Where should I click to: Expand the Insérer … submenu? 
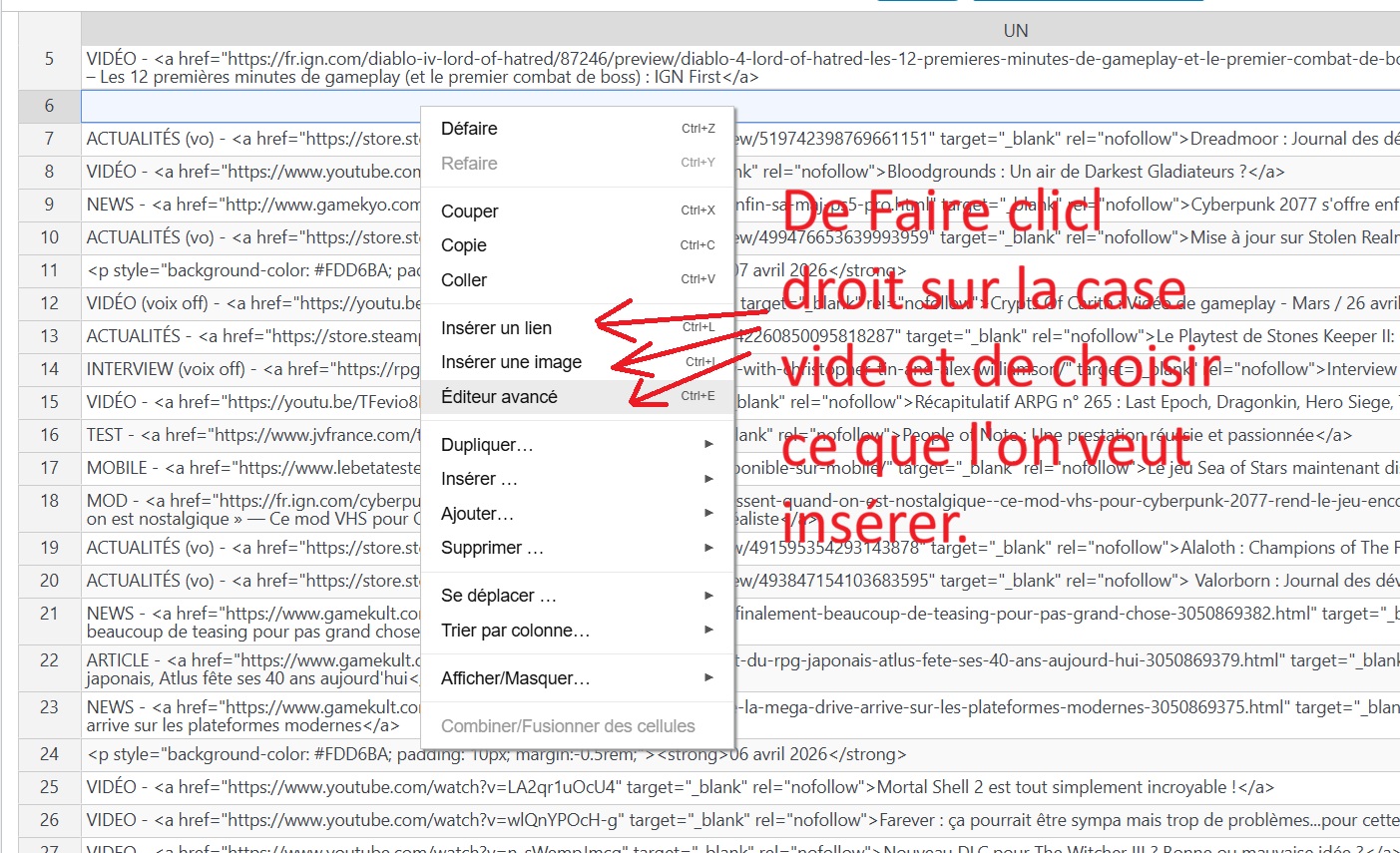point(578,479)
